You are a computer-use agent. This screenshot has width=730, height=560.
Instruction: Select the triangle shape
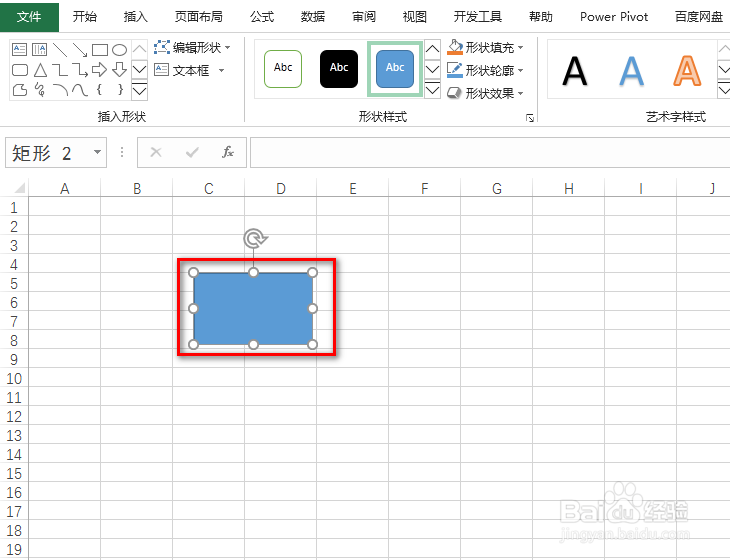40,70
